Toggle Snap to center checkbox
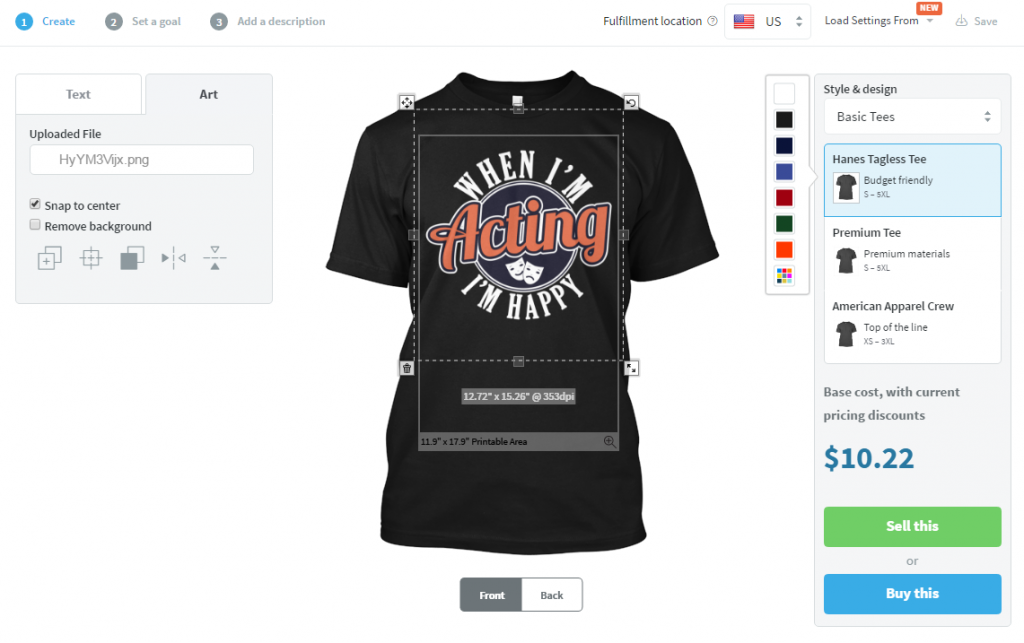This screenshot has height=643, width=1024. (35, 204)
